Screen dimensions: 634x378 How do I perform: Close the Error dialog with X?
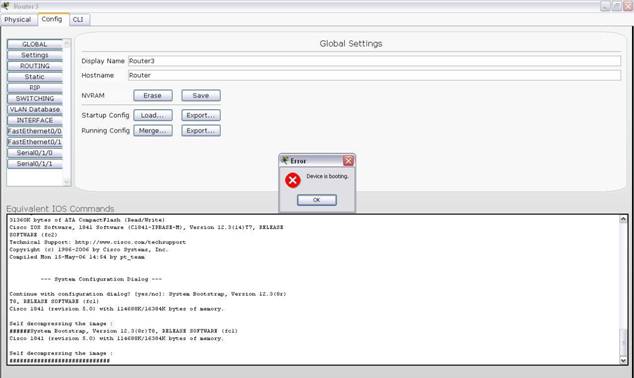tap(348, 161)
